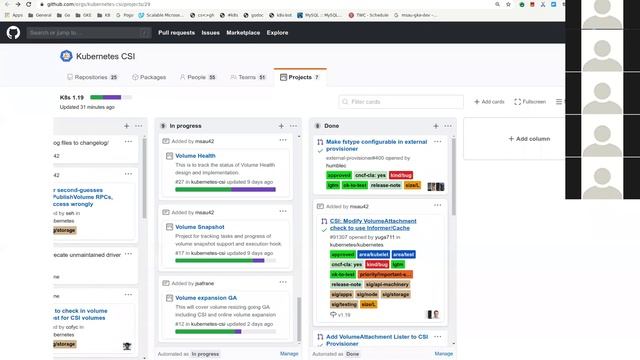Switch to the Teams tab
Screen dimensions: 640x360
pos(248,77)
